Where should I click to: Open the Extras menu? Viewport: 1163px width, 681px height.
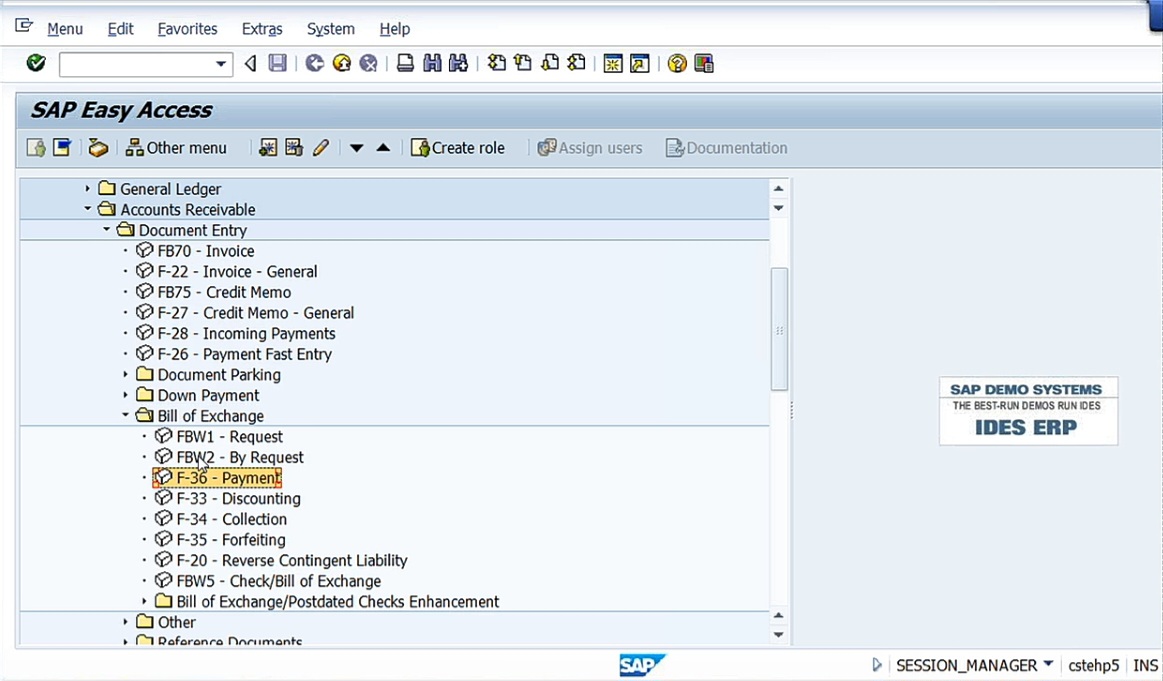click(x=262, y=29)
